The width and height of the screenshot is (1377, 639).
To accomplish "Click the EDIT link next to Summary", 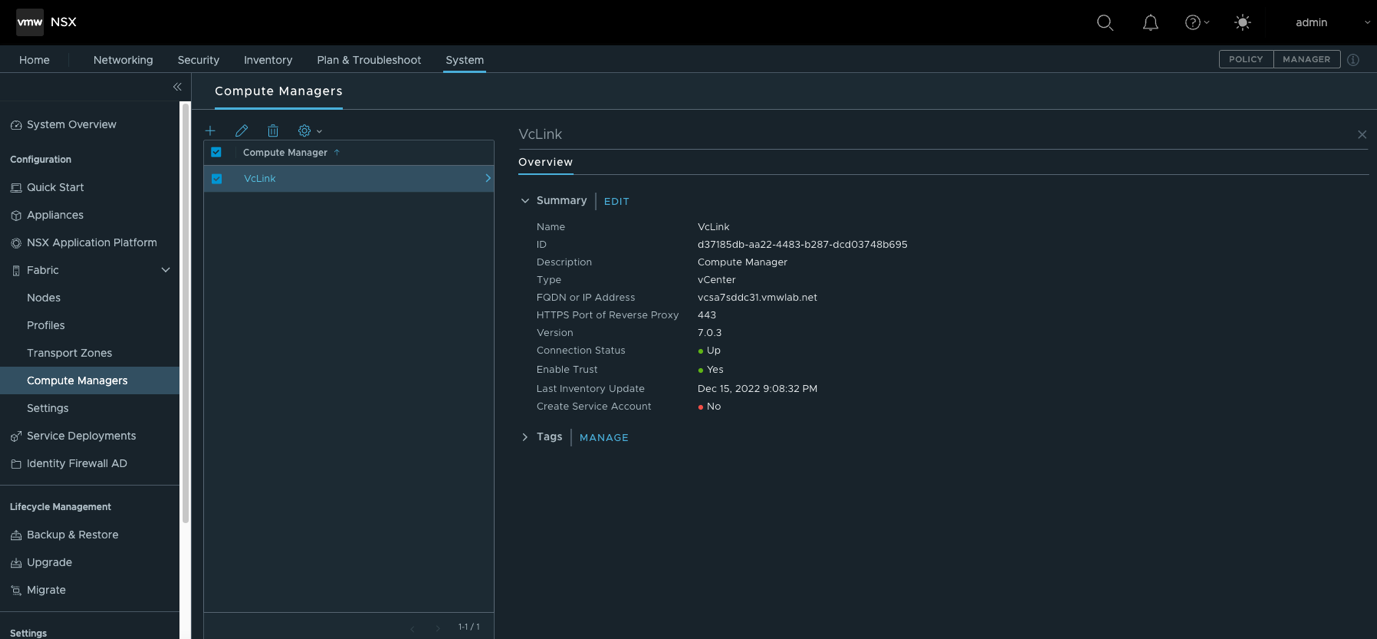I will click(x=616, y=202).
